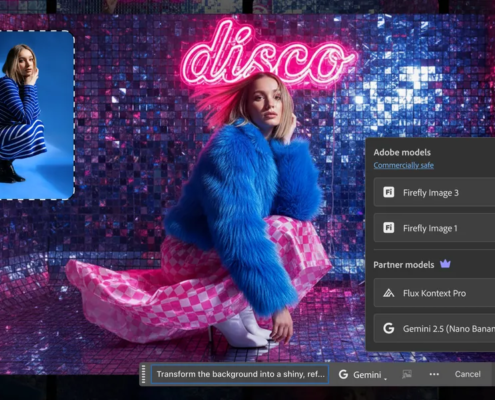Open the Gemini model picker dropdown
Image resolution: width=495 pixels, height=400 pixels.
363,375
